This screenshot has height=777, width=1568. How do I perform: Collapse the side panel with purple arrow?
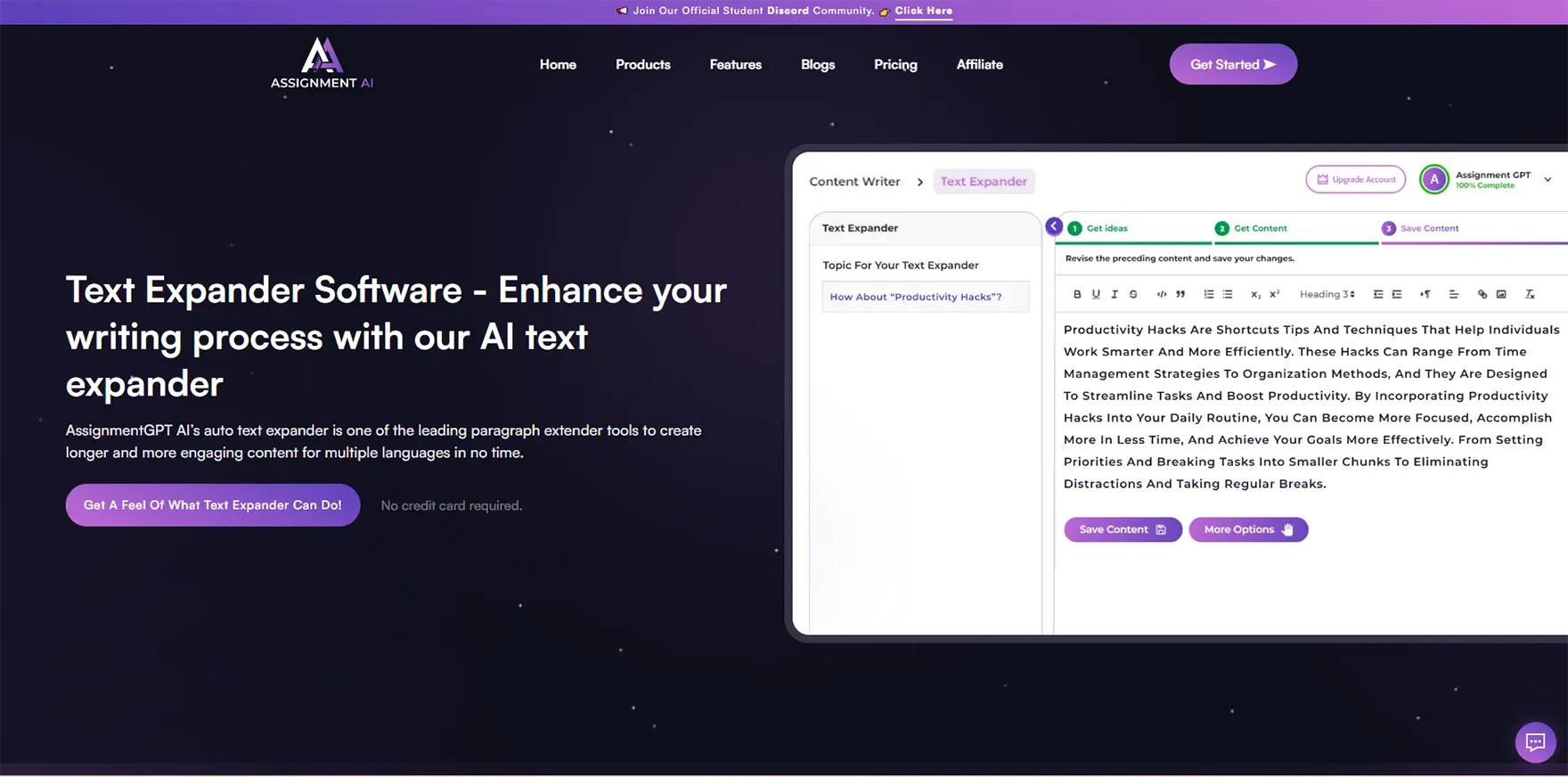point(1054,226)
